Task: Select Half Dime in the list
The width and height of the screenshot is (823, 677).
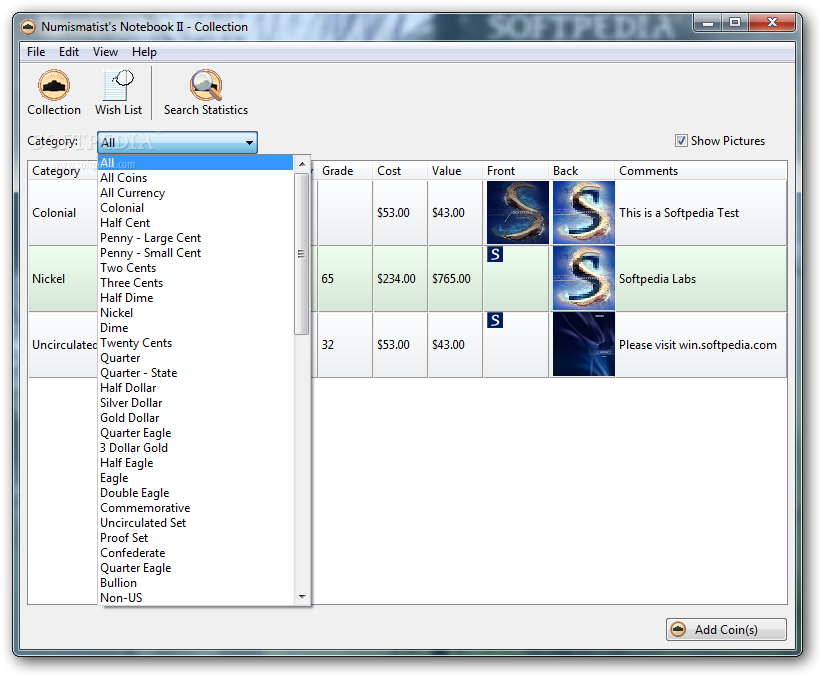Action: pos(195,298)
